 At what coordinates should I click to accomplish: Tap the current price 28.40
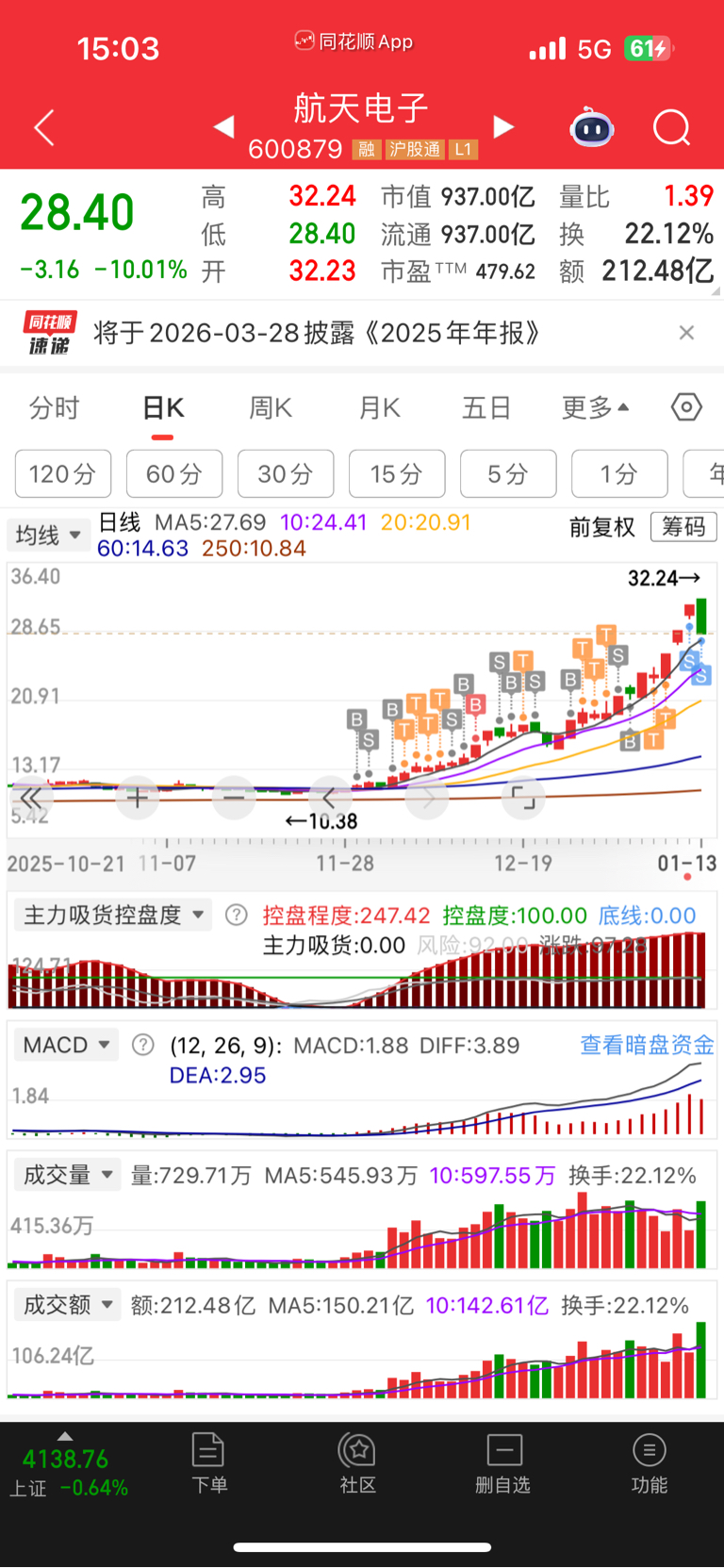coord(77,212)
